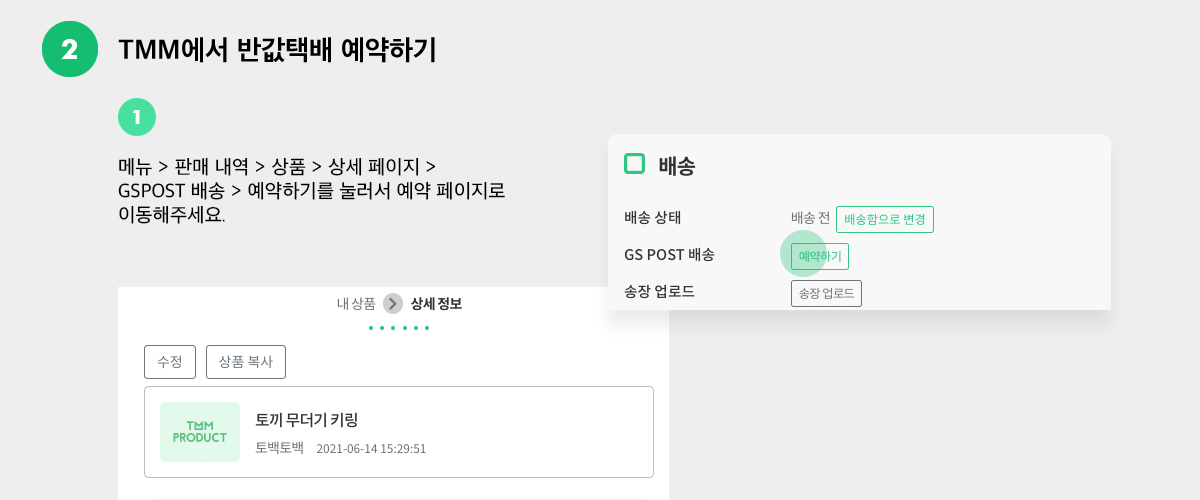Click the chevron arrow between 내 상품 and 상세 정보
The height and width of the screenshot is (500, 1200).
click(x=393, y=304)
